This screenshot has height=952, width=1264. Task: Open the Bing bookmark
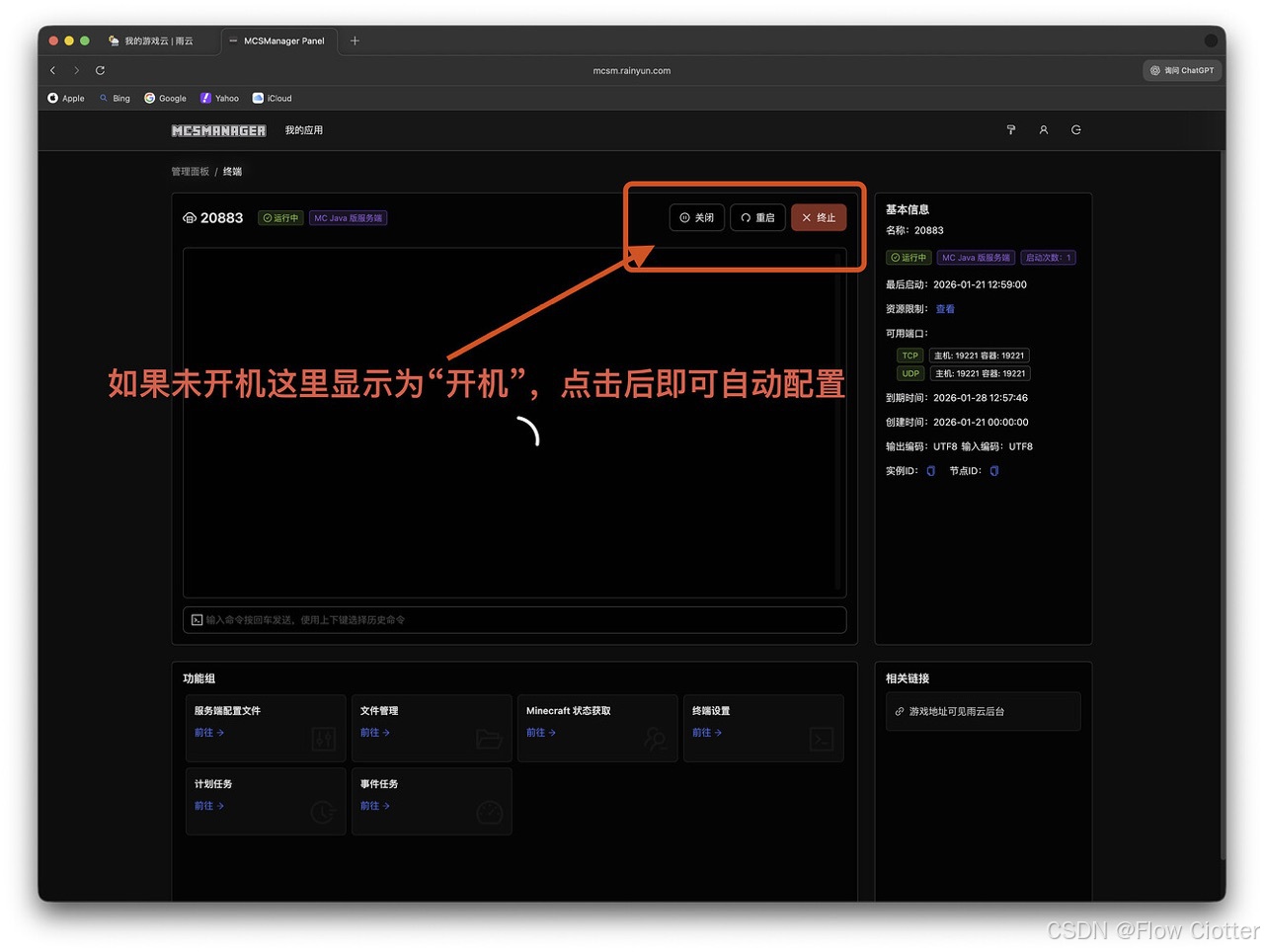pyautogui.click(x=115, y=98)
